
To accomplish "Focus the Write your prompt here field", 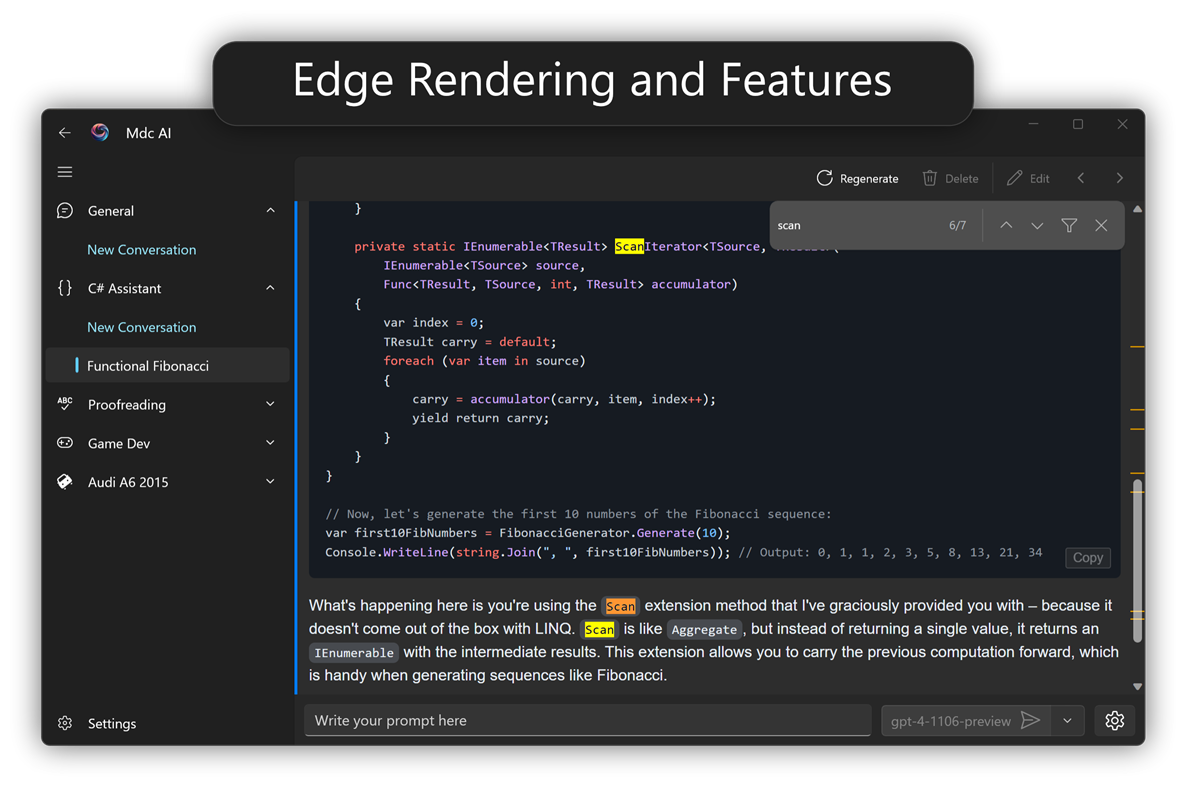I will click(x=587, y=720).
